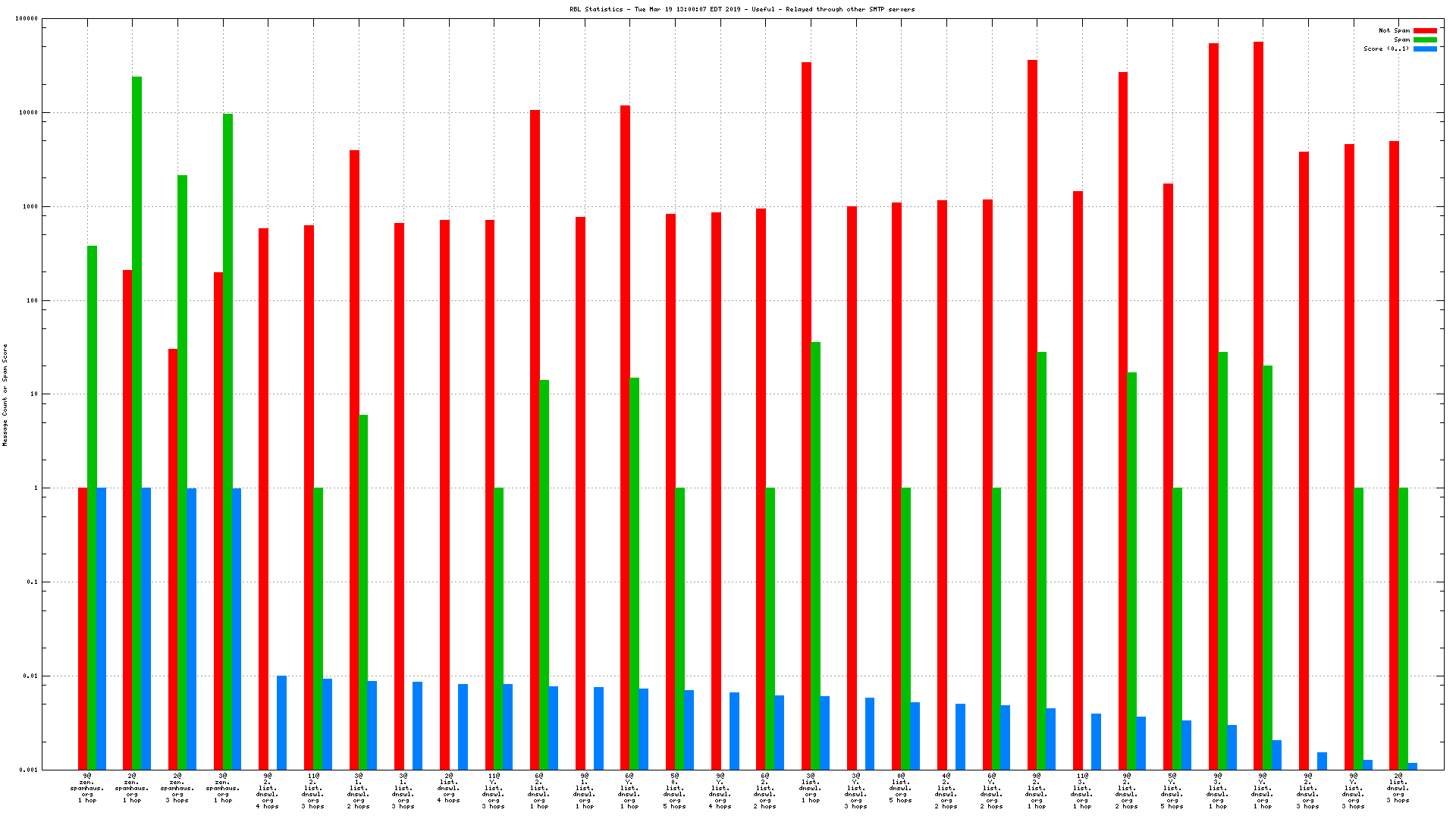Click the 10000 y-axis tick label

(x=29, y=113)
